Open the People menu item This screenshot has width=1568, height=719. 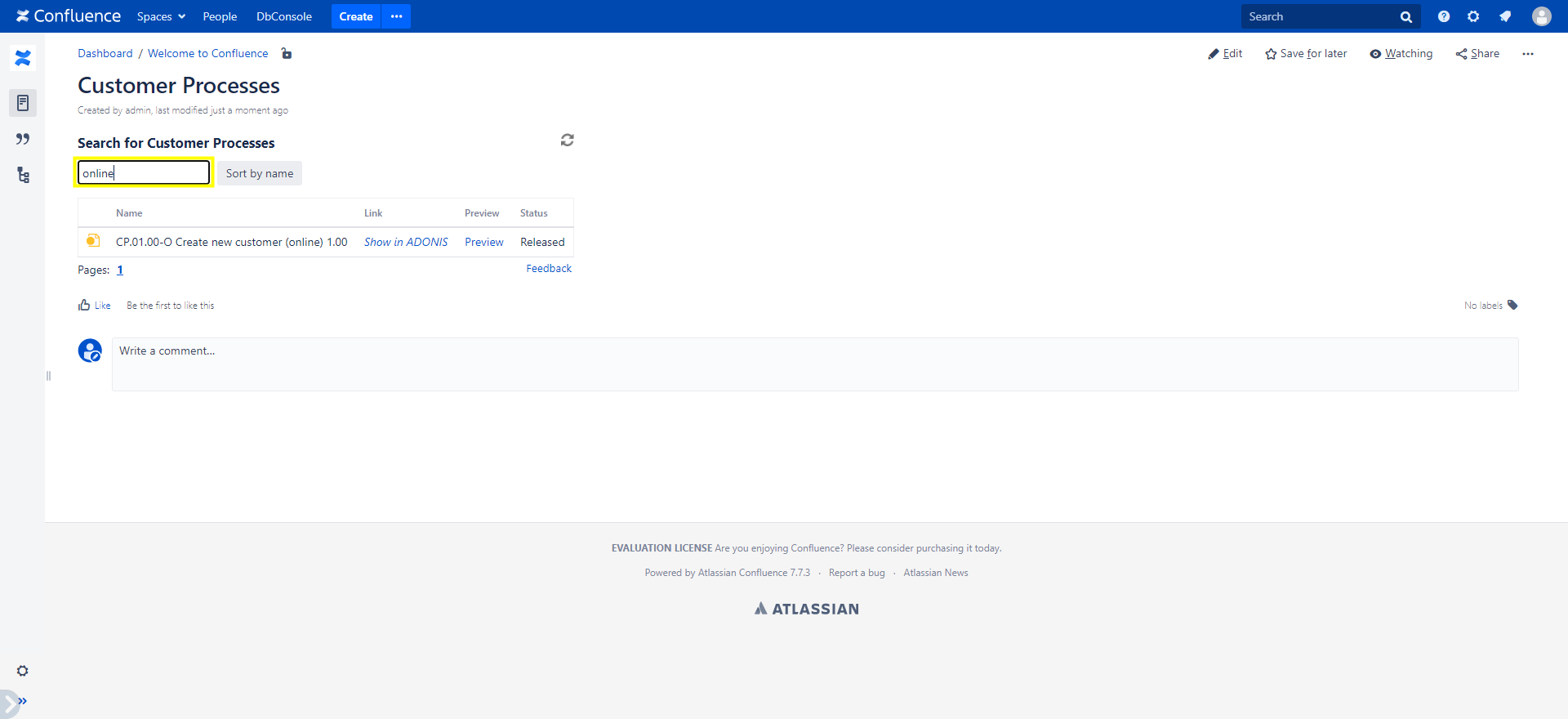(220, 16)
